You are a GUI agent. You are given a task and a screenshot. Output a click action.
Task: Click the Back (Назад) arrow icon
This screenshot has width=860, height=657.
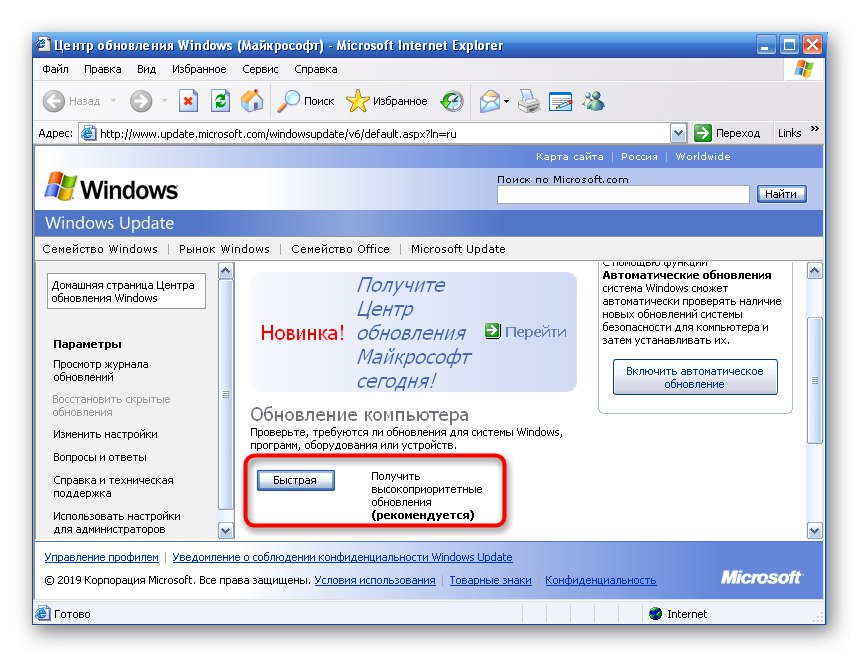pos(54,101)
